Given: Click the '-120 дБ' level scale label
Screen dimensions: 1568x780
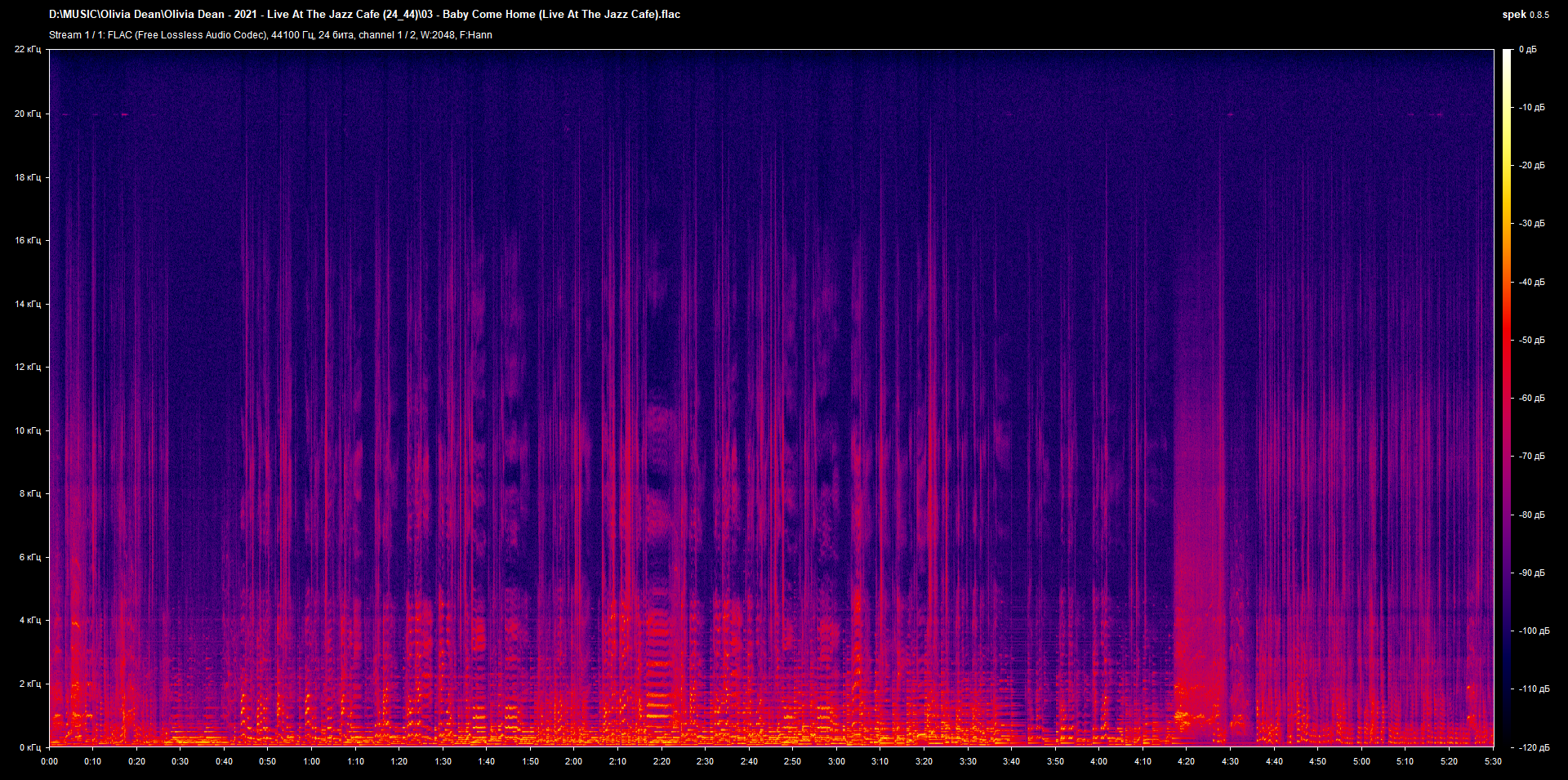Looking at the screenshot, I should tap(1534, 748).
